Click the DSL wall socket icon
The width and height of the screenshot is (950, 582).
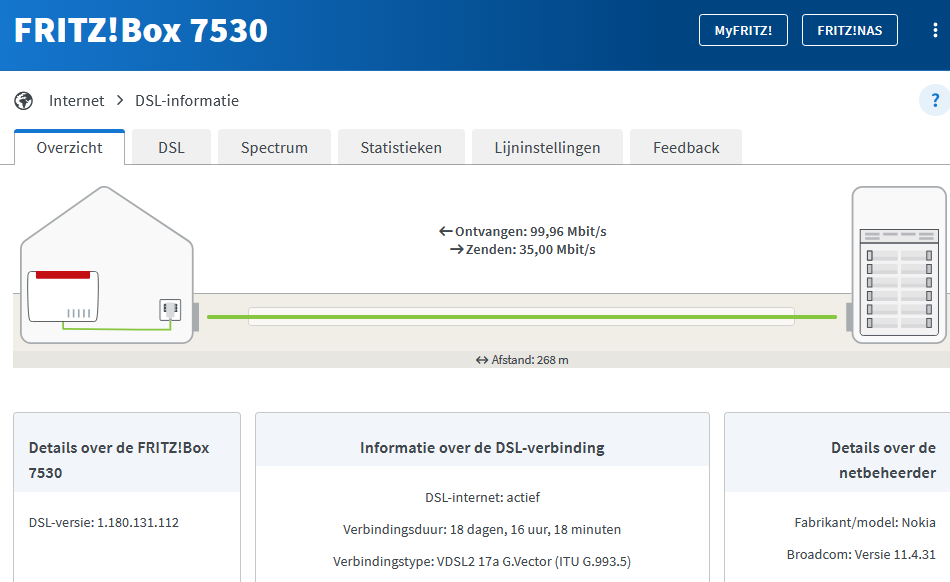tap(170, 310)
